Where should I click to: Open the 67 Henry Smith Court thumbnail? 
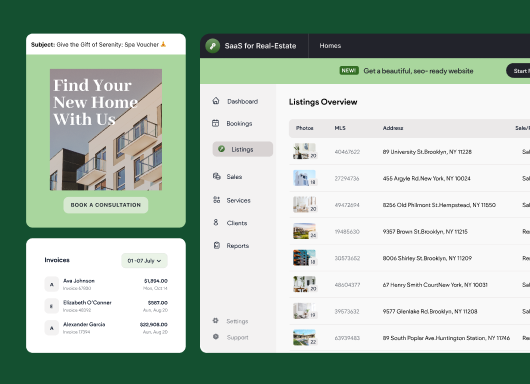[x=305, y=284]
